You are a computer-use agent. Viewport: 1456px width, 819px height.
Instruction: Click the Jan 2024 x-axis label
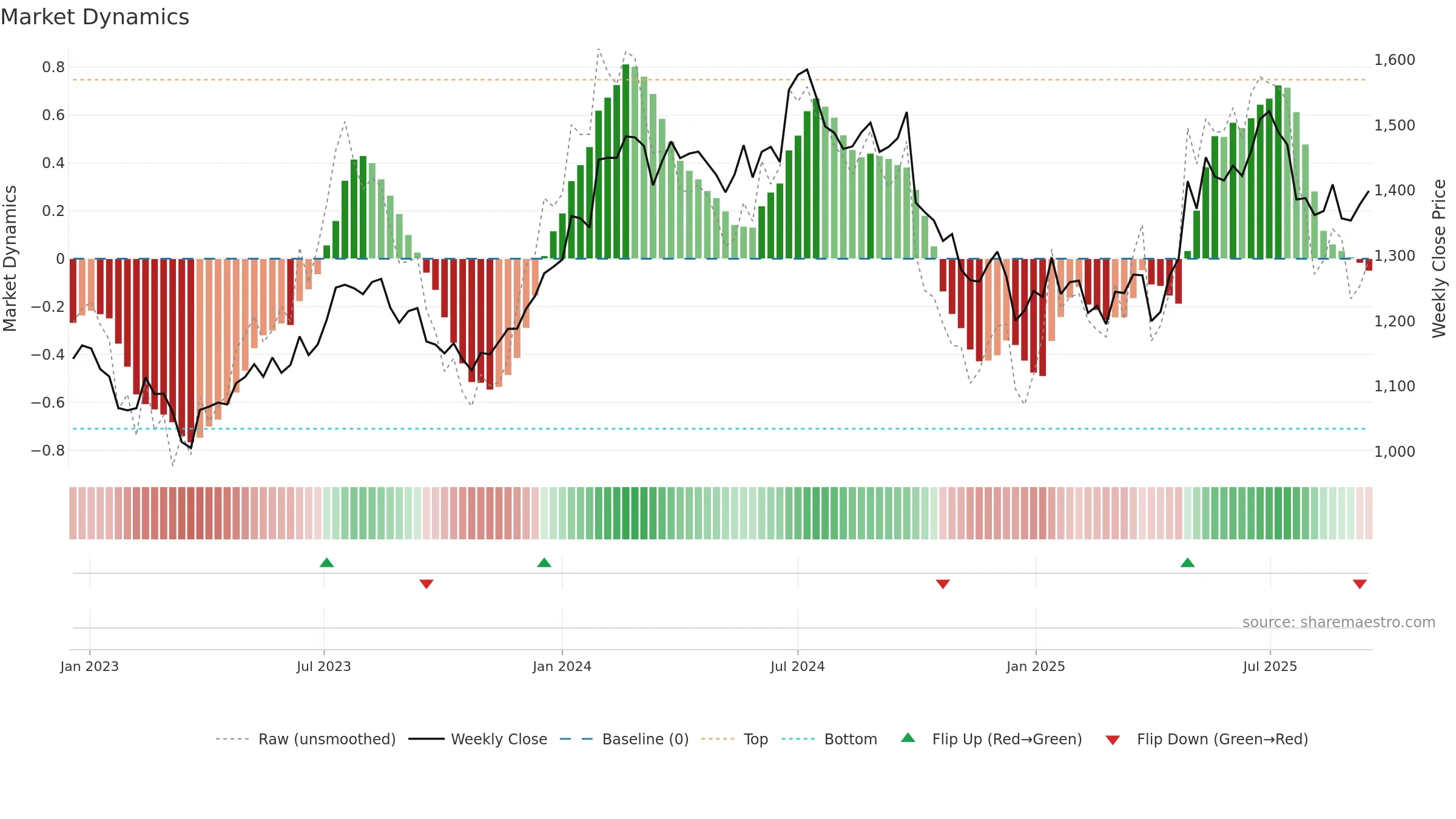562,666
